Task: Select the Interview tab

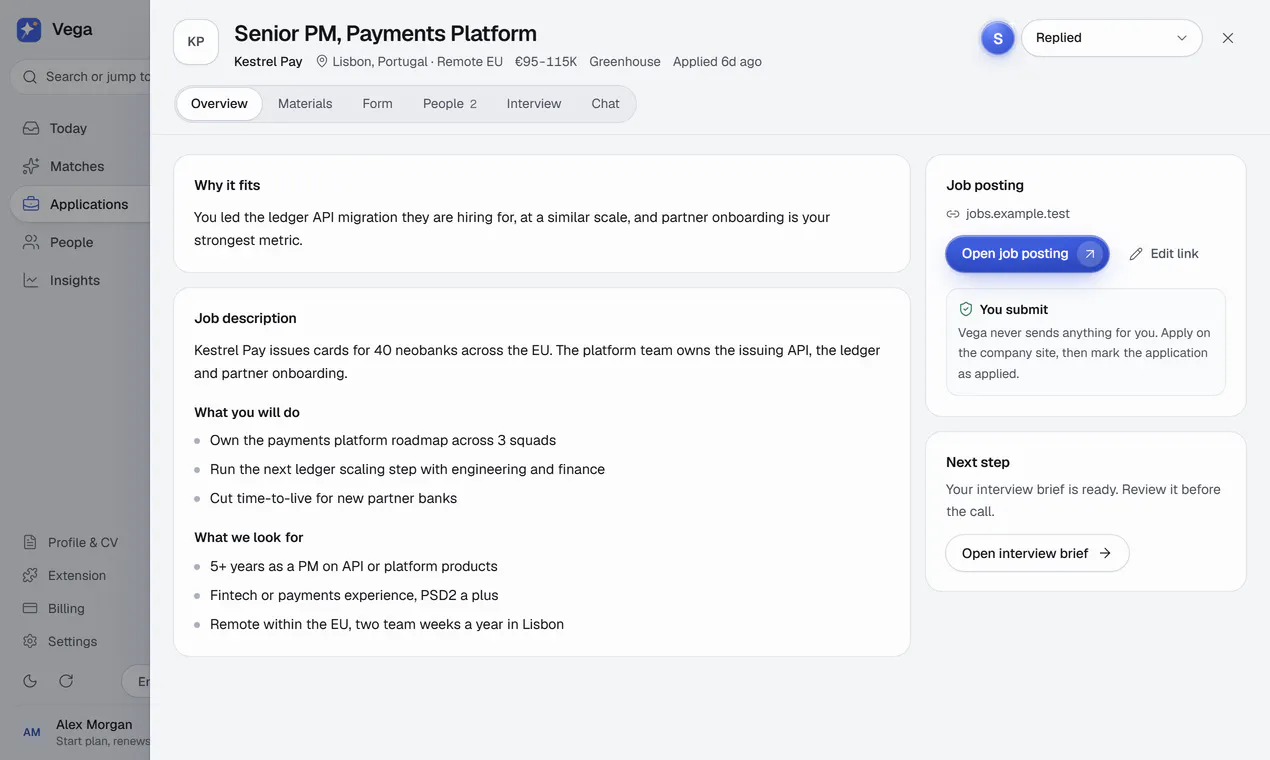Action: tap(534, 104)
